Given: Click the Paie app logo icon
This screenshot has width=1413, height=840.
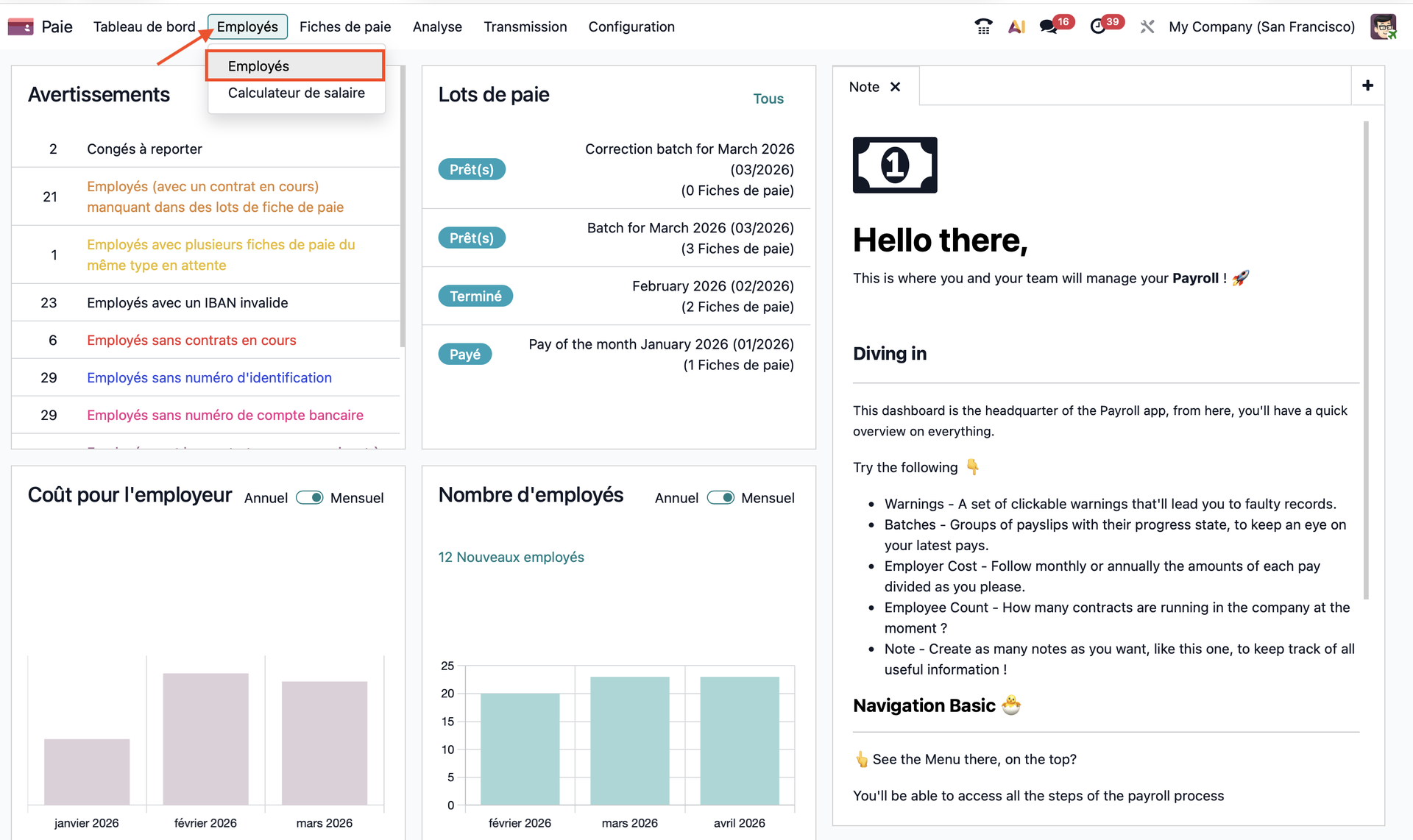Looking at the screenshot, I should click(21, 27).
